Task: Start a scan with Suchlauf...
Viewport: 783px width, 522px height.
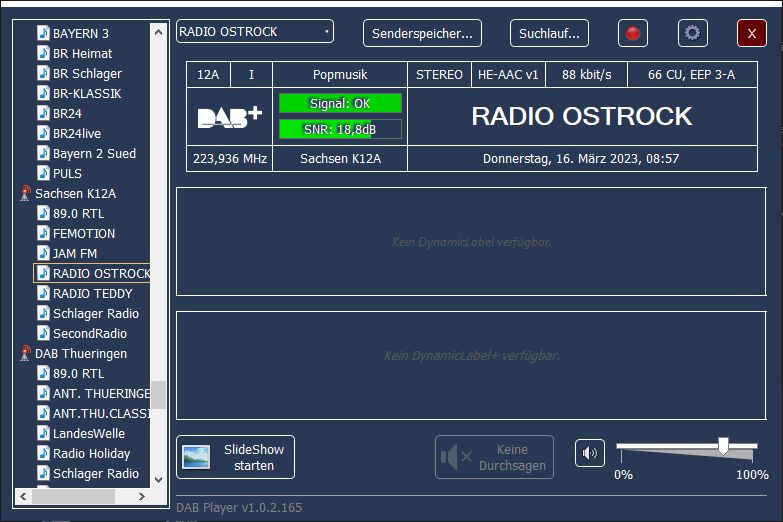Action: [549, 33]
